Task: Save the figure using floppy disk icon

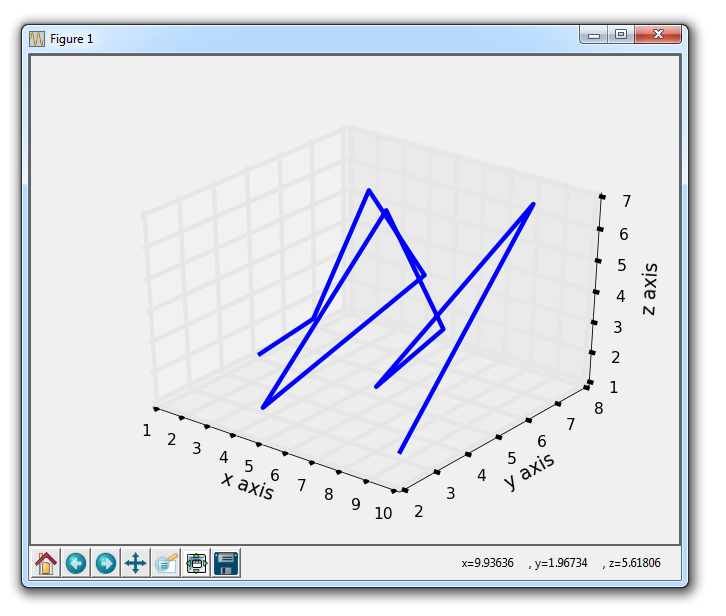Action: click(x=226, y=563)
